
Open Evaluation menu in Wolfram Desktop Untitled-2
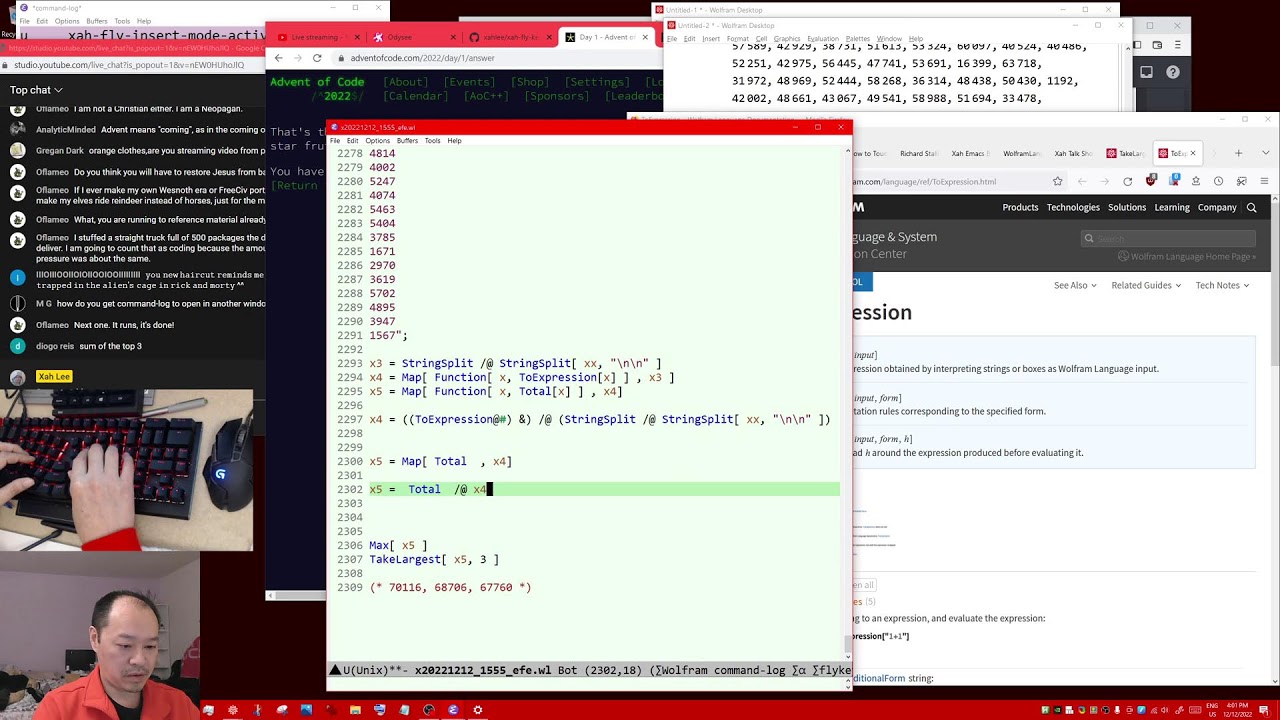823,39
